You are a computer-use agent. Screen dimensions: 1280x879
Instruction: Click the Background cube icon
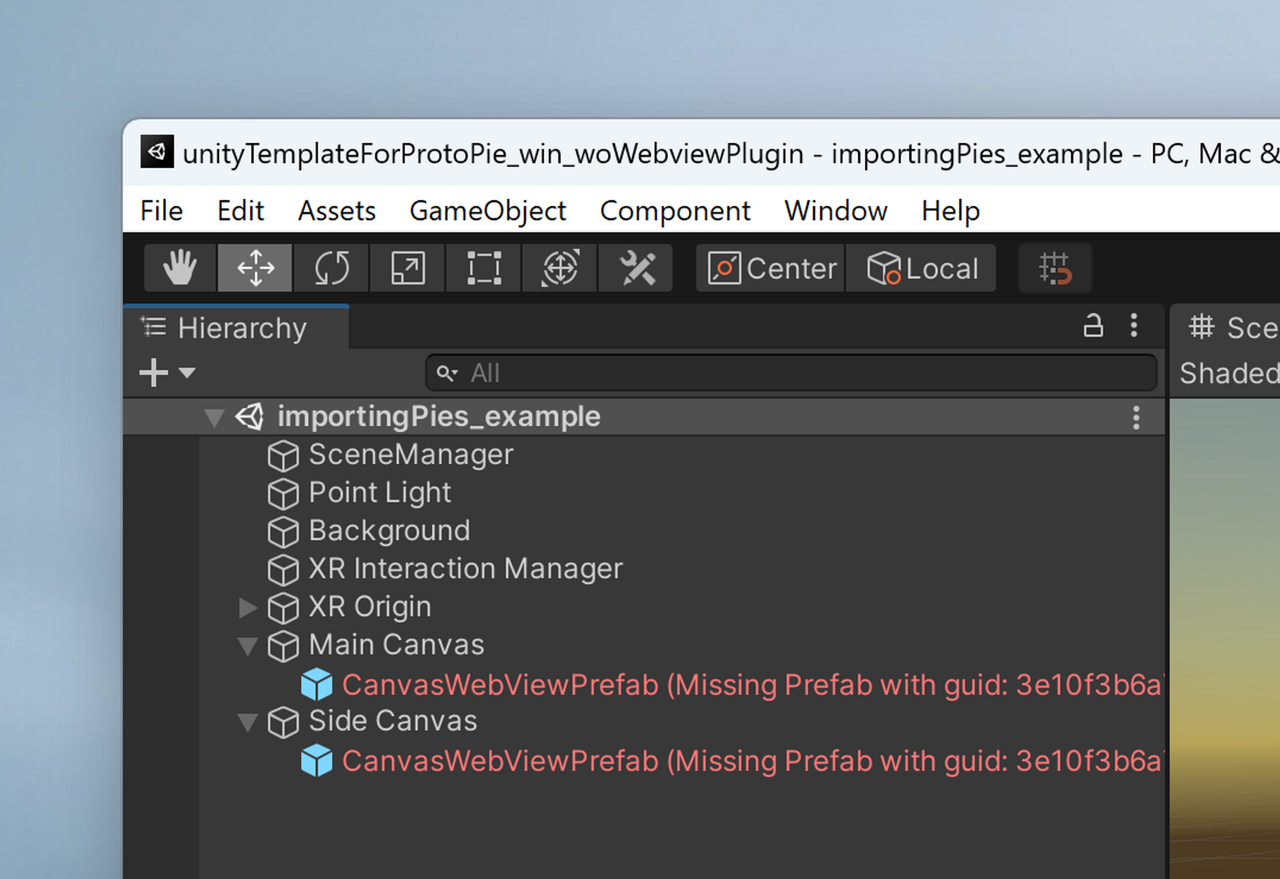[283, 532]
